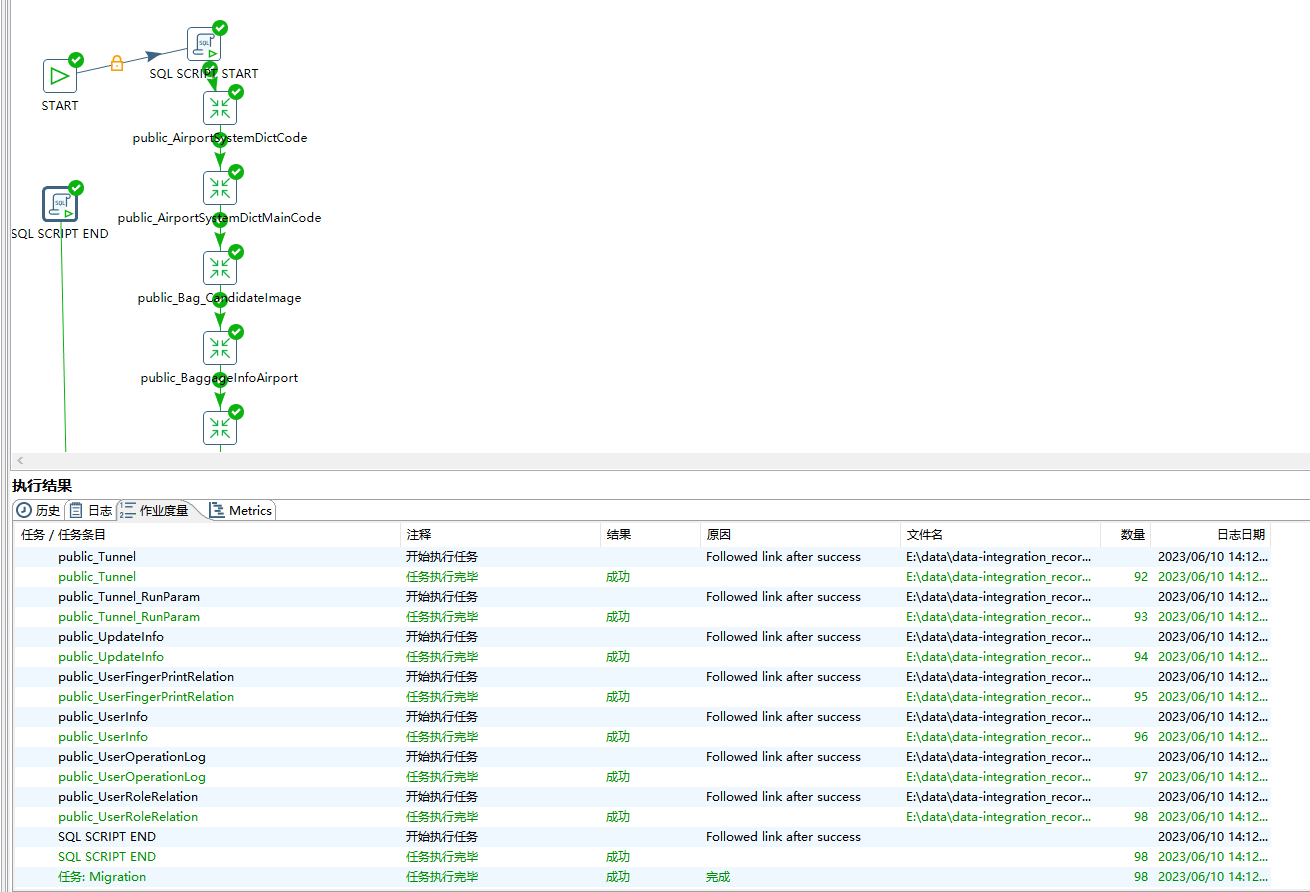
Task: Click the public_AirportSystemDictMainCode transformation icon
Action: [x=220, y=188]
